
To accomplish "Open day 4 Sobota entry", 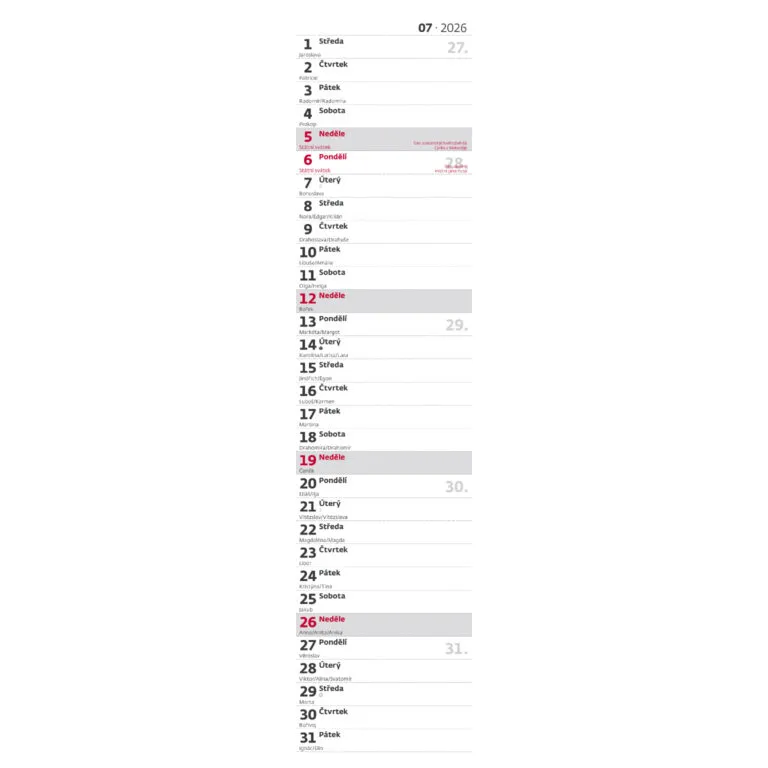I will point(322,112).
